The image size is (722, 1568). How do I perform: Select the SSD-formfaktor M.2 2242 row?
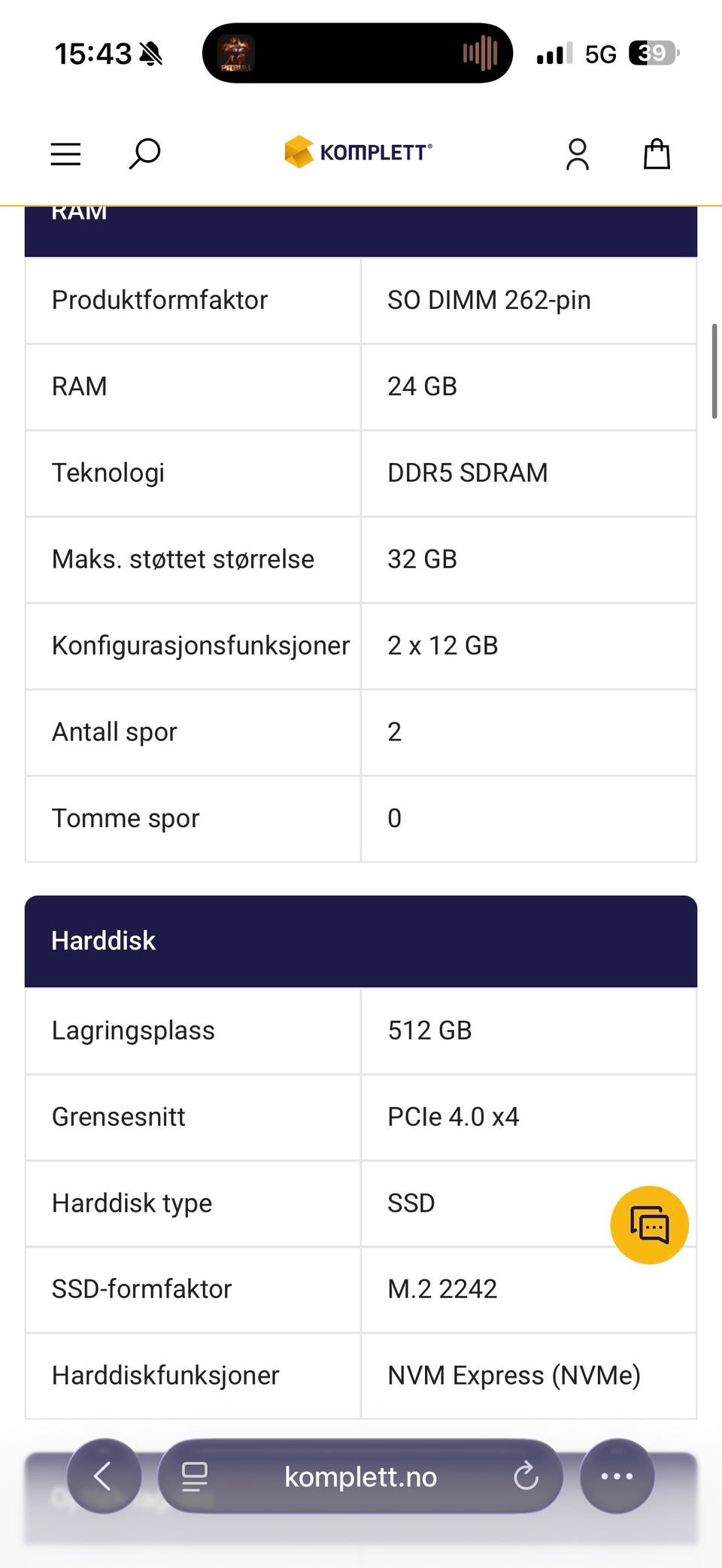(x=360, y=1289)
